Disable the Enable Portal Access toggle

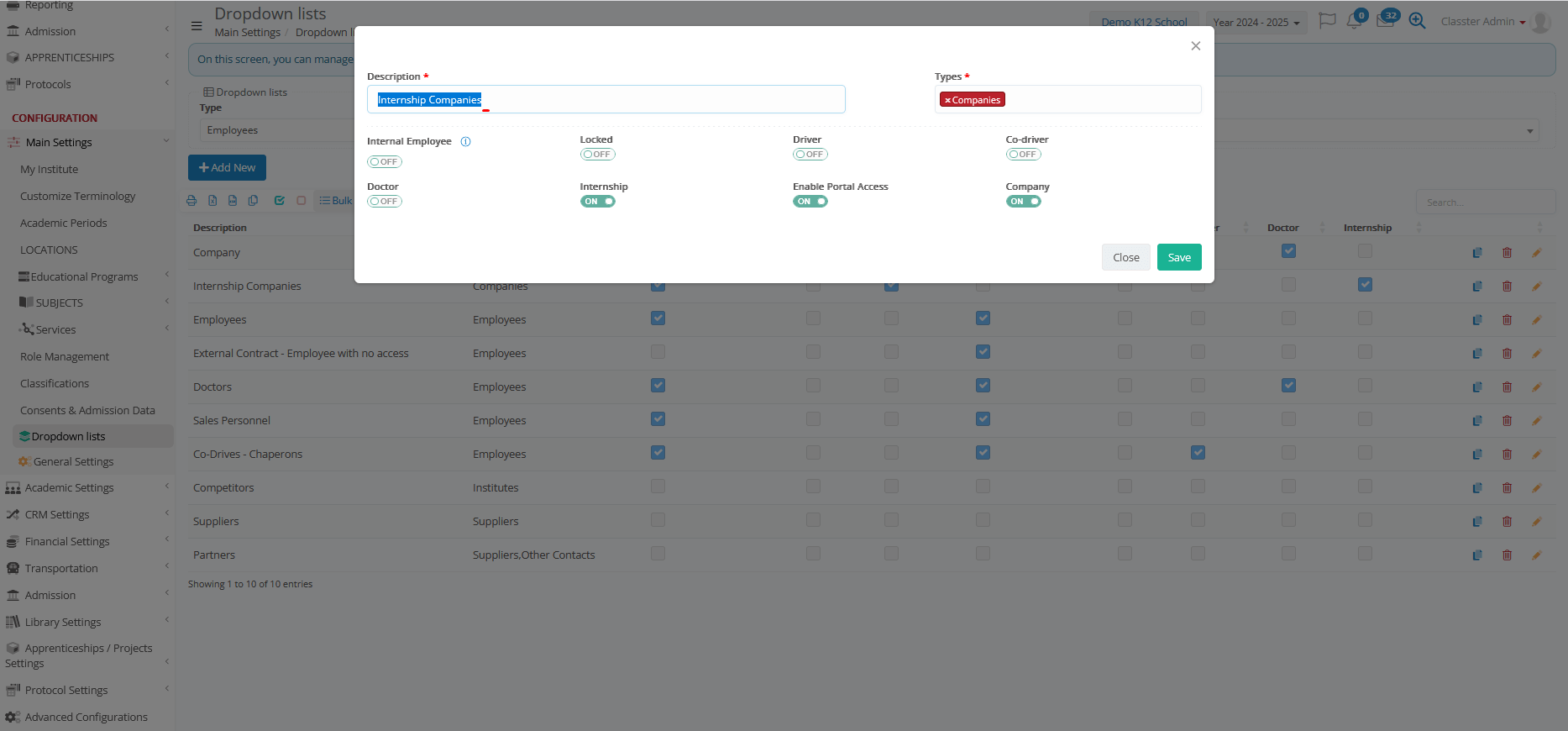point(810,202)
